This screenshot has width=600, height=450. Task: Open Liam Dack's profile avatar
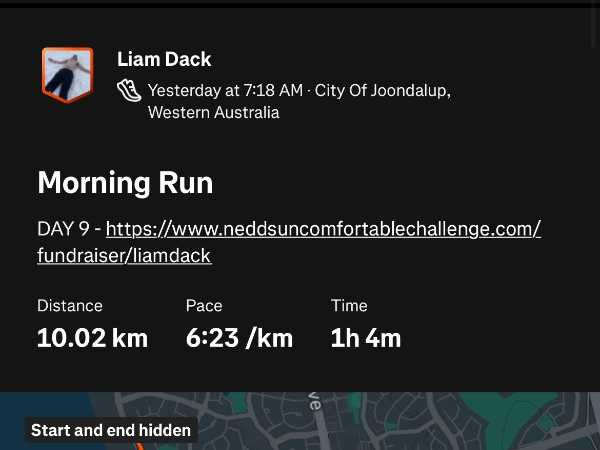pos(67,74)
